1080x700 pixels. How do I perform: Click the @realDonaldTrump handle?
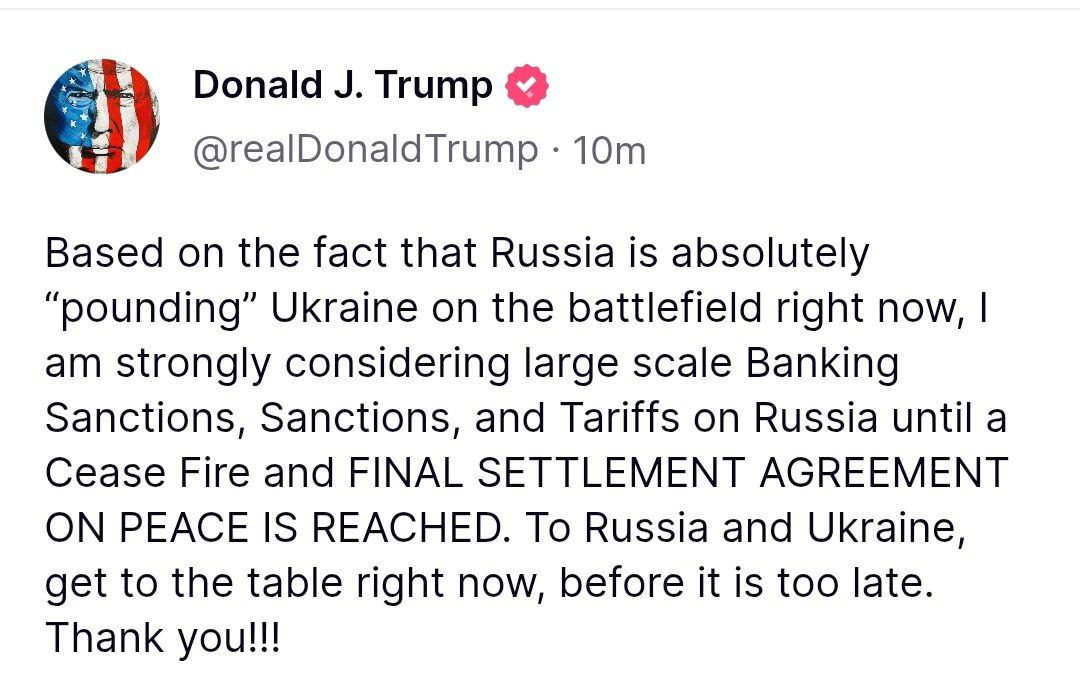coord(364,150)
